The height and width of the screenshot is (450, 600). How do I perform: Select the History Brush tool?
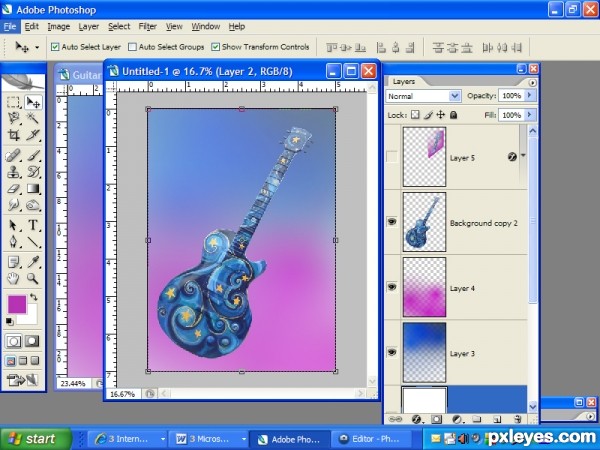pos(33,172)
